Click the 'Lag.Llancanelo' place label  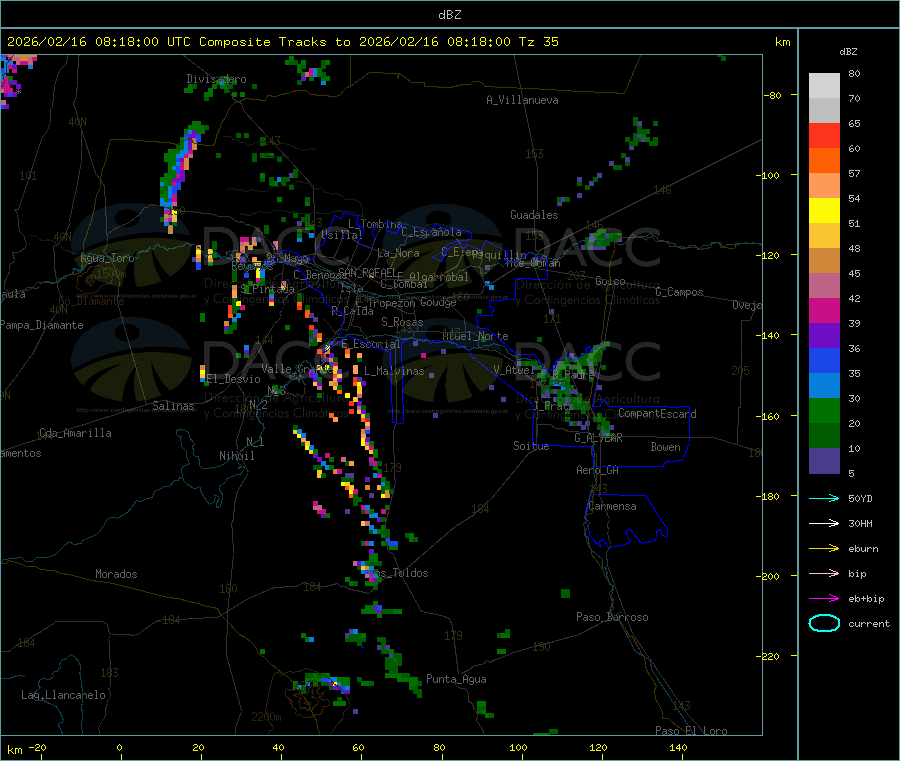[63, 695]
